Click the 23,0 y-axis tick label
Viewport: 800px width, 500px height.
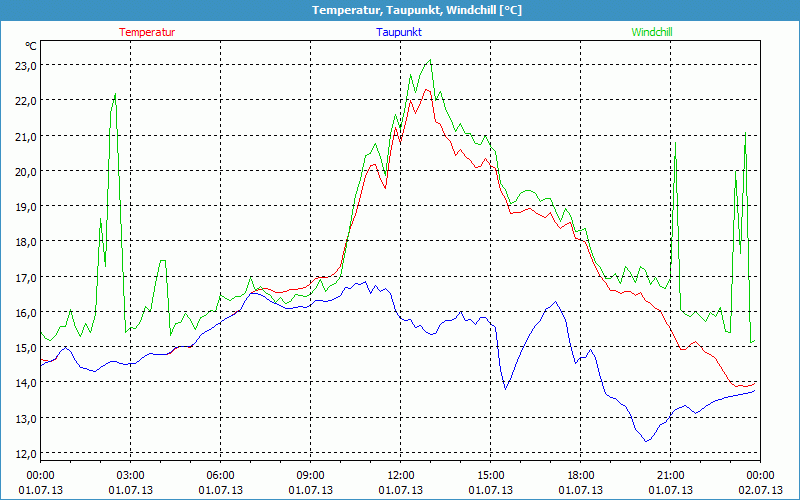point(25,65)
